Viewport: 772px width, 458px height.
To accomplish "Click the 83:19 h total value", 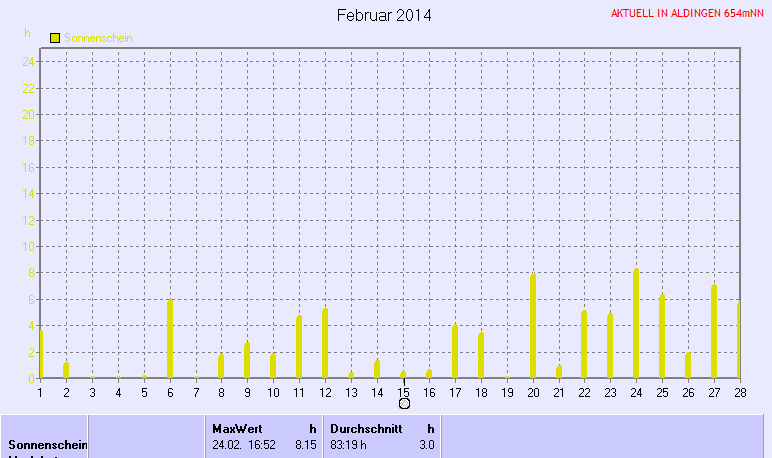I will pos(349,444).
